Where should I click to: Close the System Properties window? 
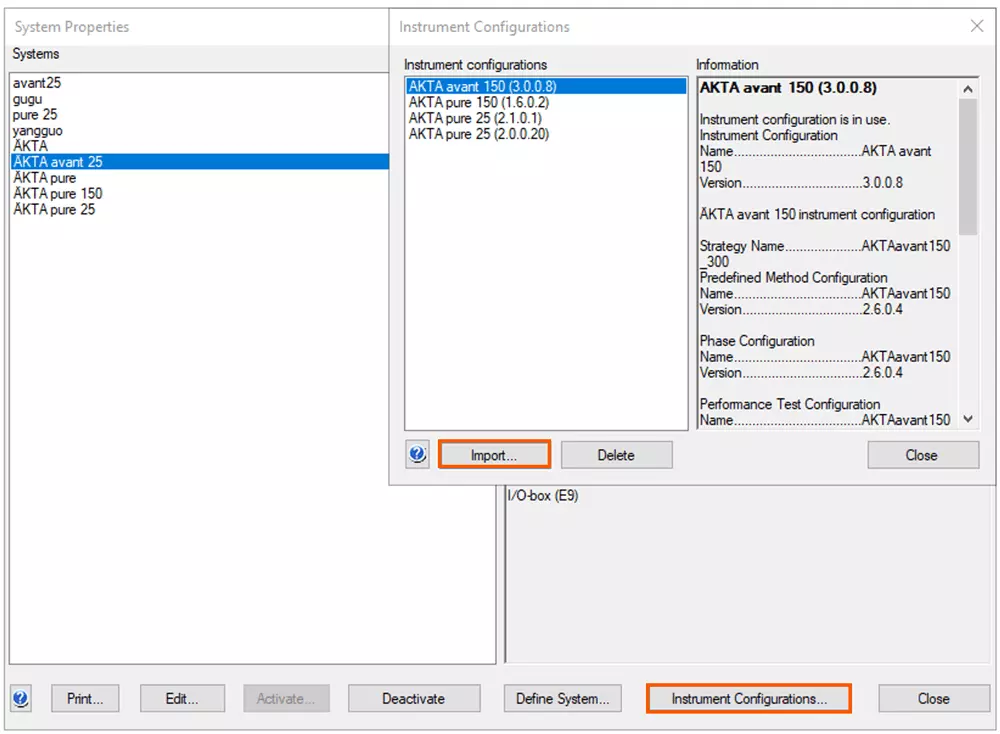pyautogui.click(x=933, y=699)
